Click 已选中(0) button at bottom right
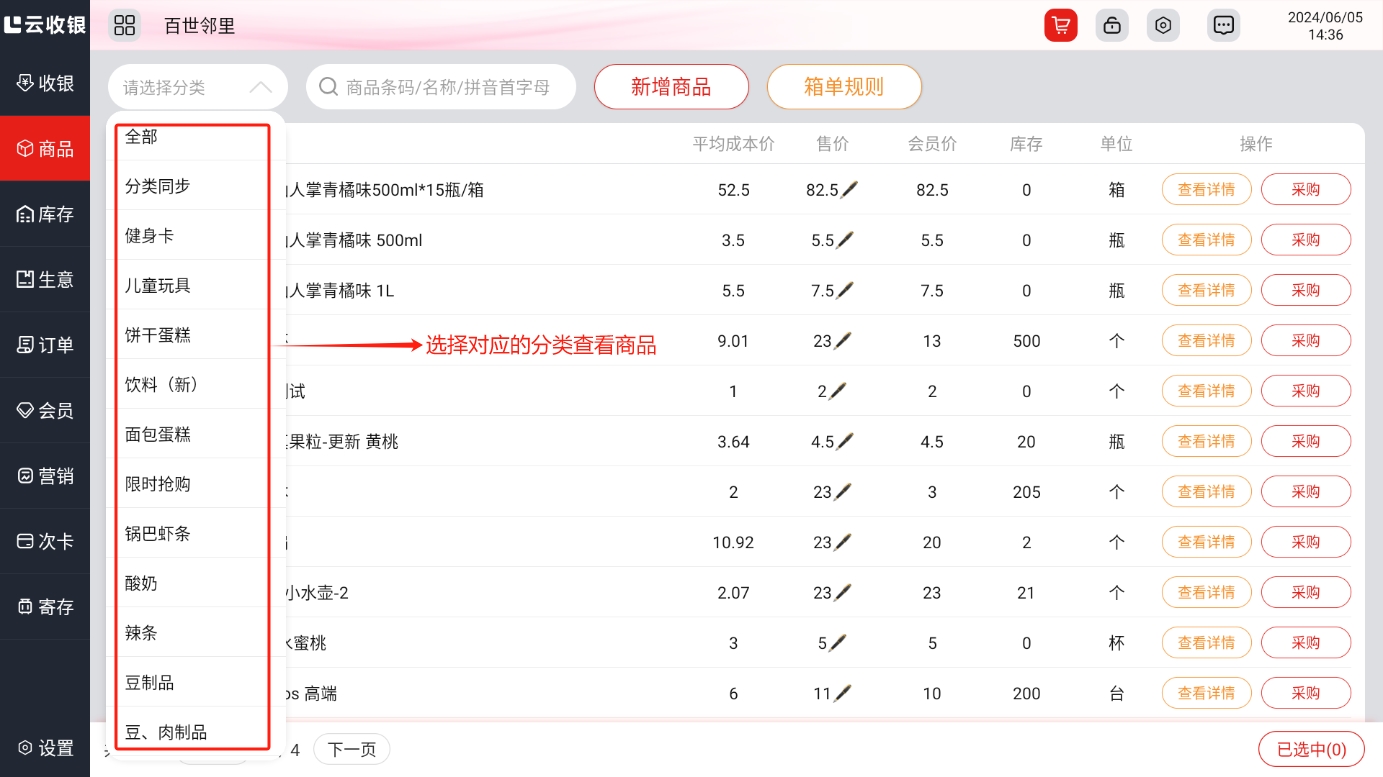Screen dimensions: 1383x777 [x=1311, y=749]
